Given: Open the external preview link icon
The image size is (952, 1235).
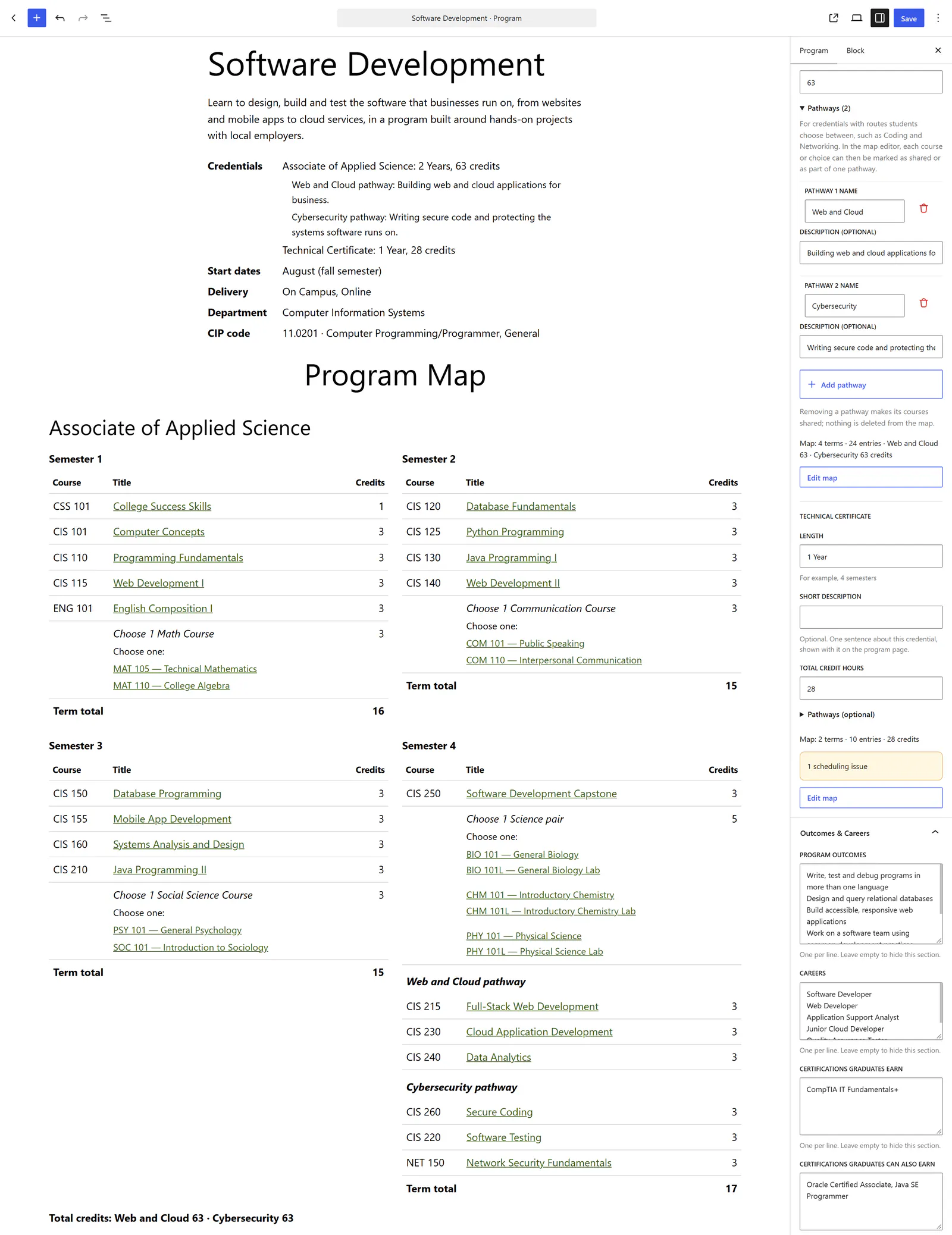Looking at the screenshot, I should (x=834, y=18).
